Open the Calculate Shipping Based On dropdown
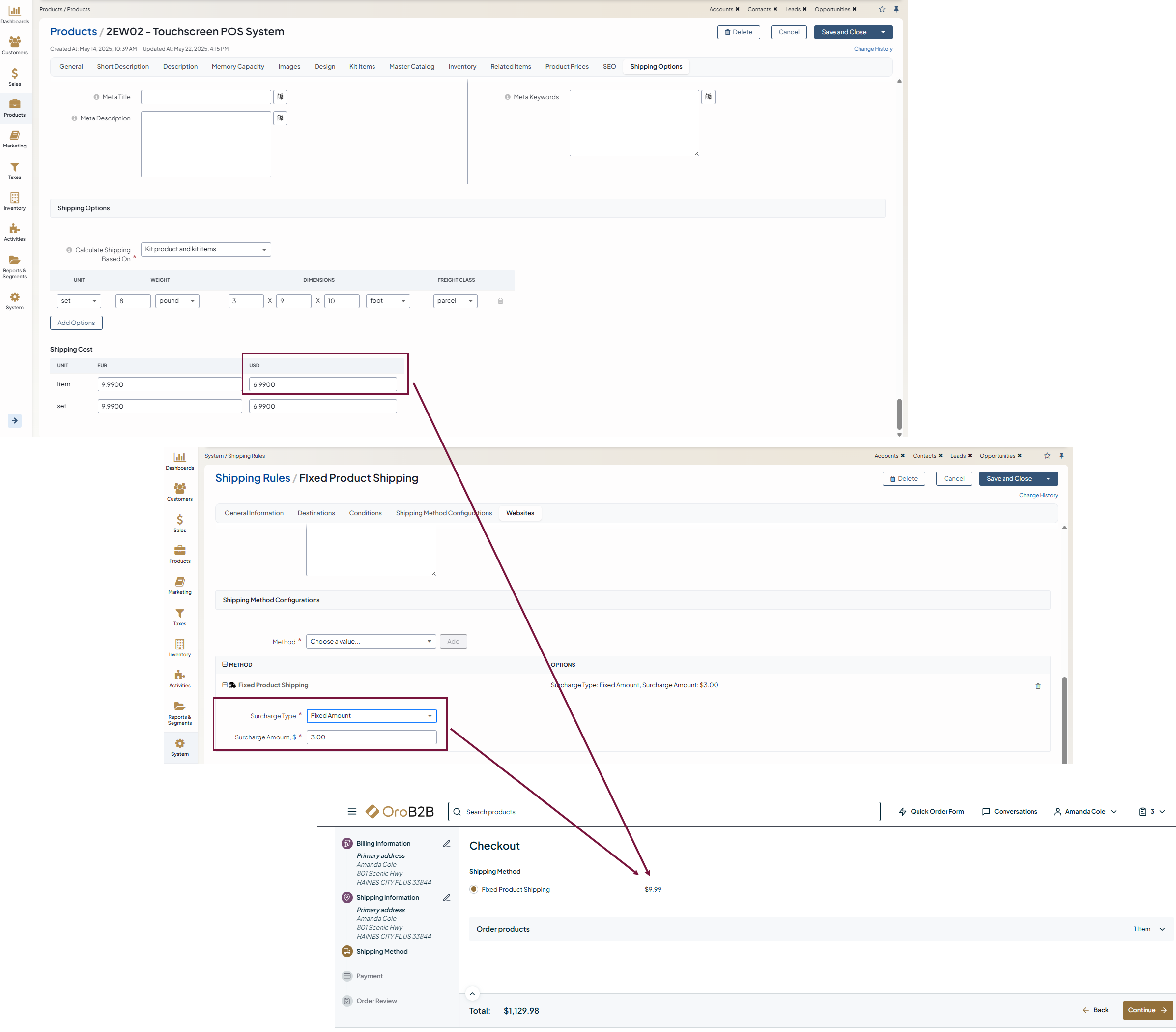This screenshot has height=1032, width=1176. pyautogui.click(x=206, y=249)
